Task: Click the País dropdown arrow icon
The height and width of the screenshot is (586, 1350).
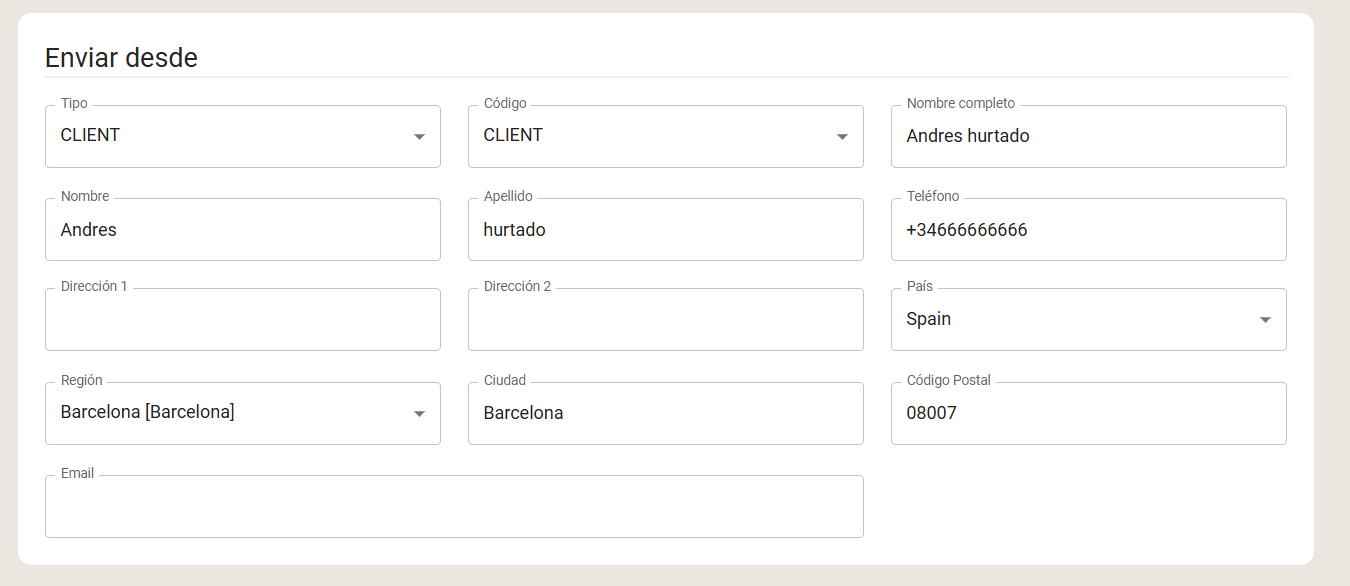Action: (x=1265, y=320)
